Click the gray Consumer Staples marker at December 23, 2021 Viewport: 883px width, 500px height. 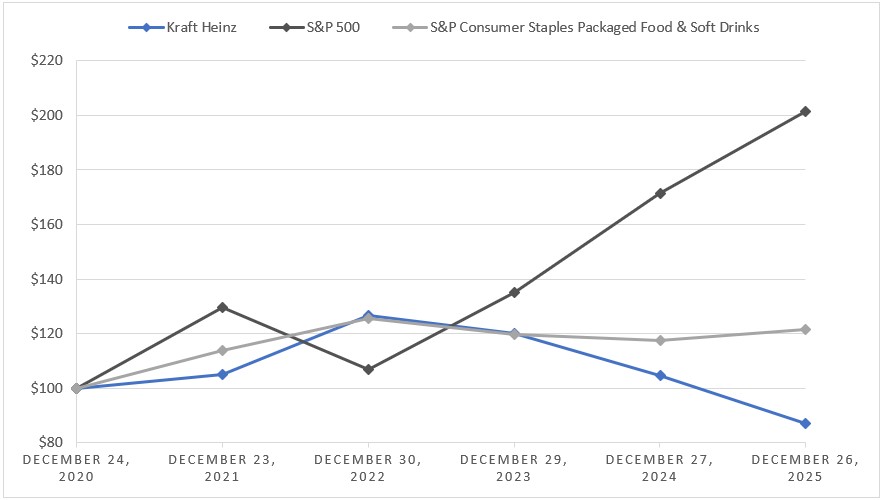point(222,350)
